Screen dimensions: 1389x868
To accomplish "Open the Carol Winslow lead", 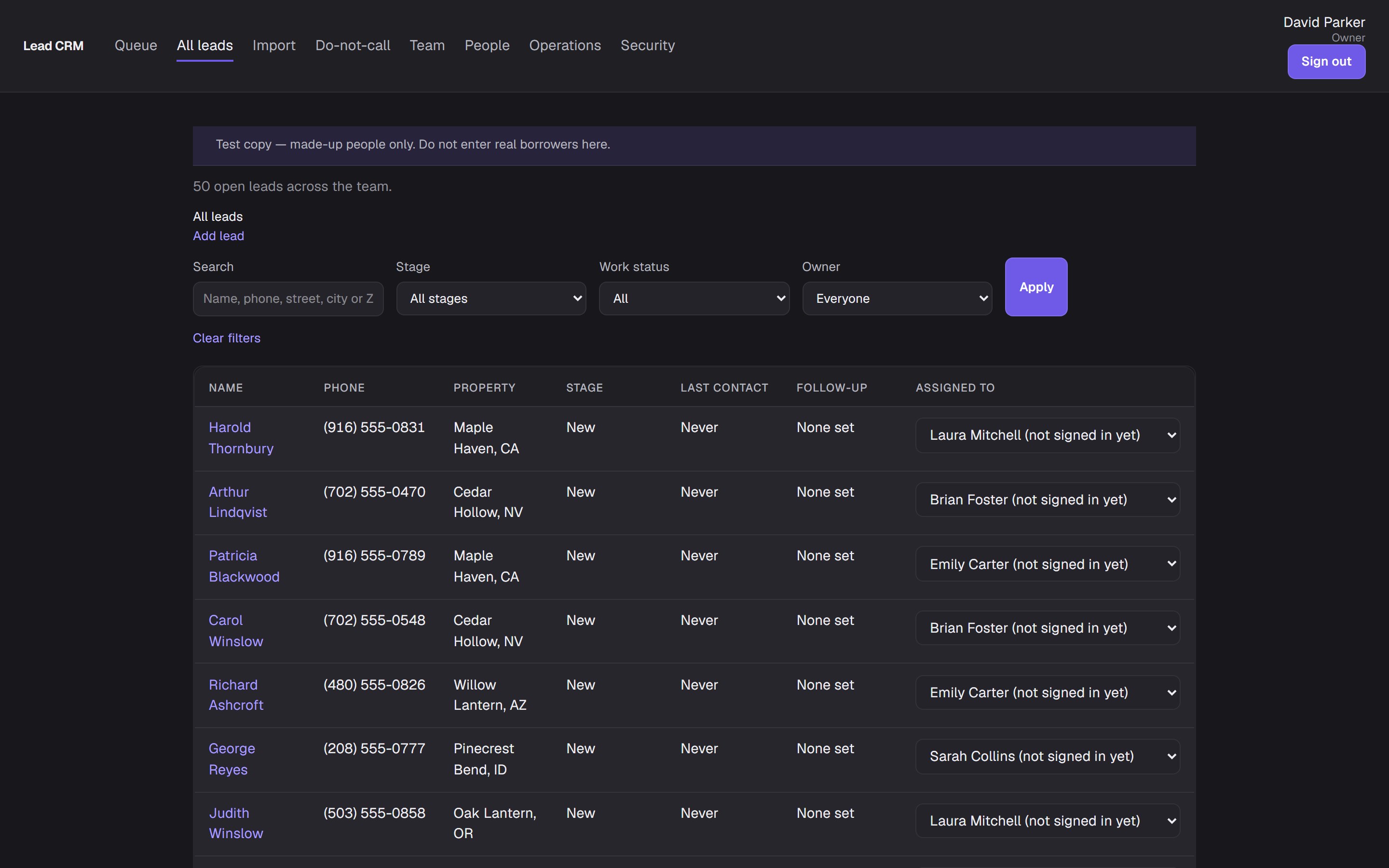I will click(x=236, y=631).
